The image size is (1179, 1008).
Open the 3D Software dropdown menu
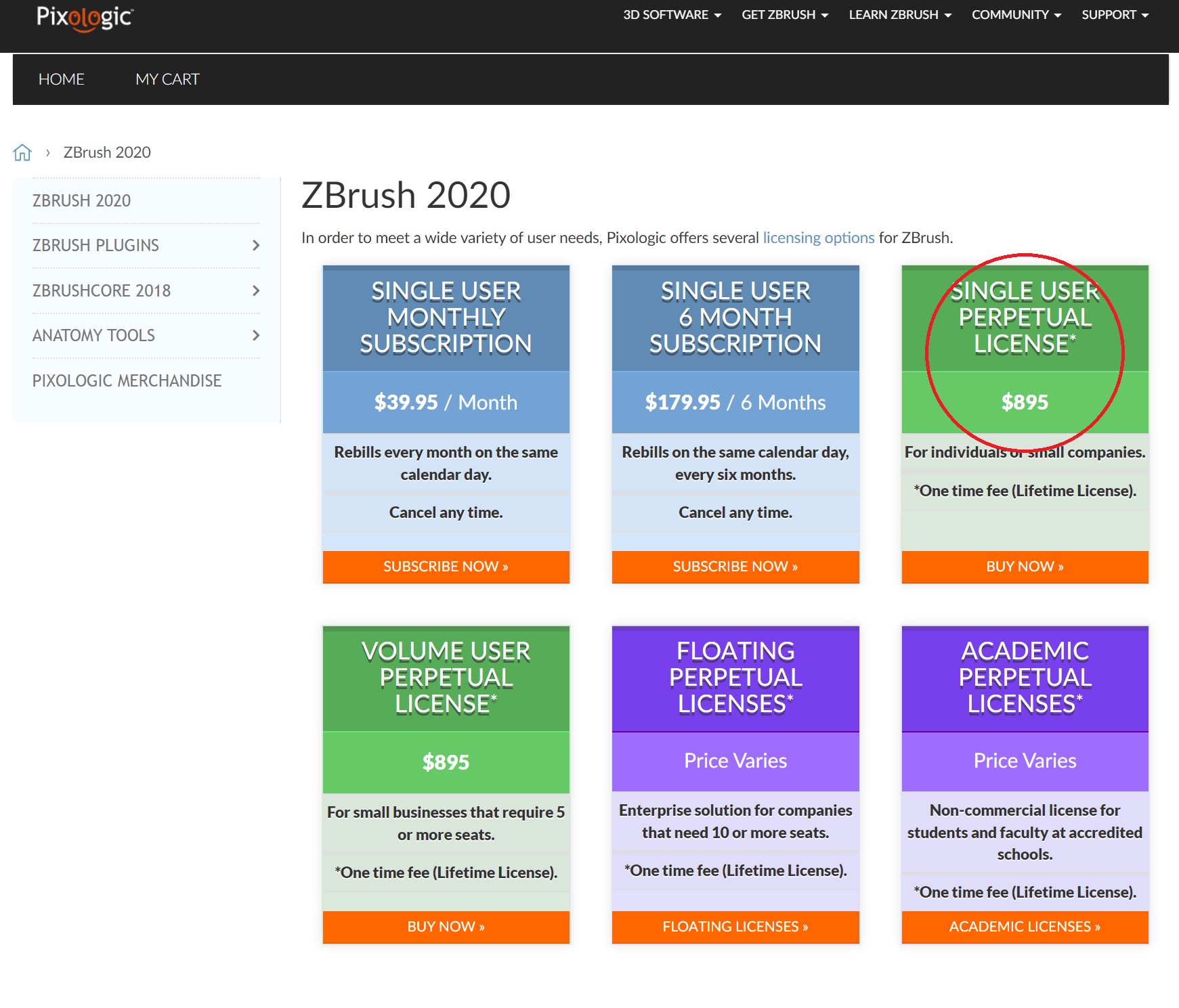[672, 15]
